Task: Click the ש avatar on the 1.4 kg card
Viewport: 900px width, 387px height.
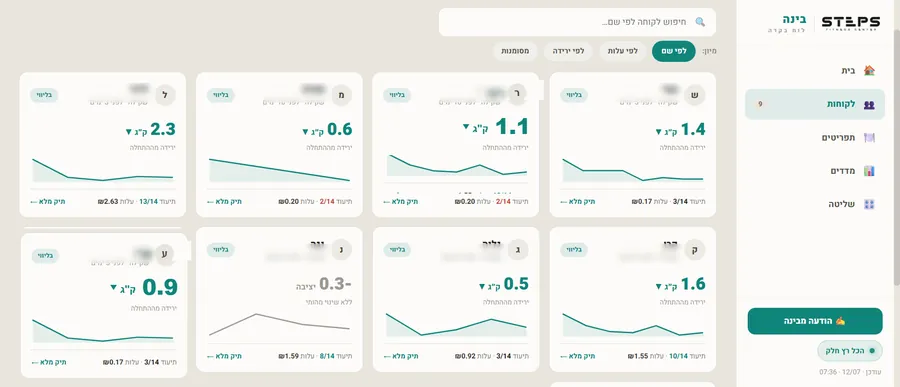Action: (x=695, y=95)
